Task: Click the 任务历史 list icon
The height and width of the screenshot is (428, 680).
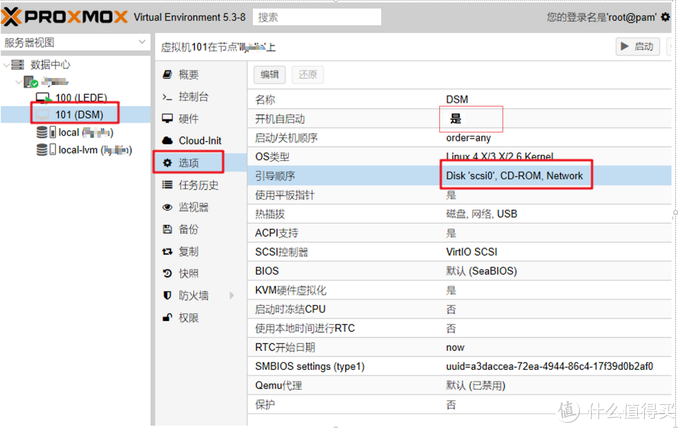Action: pos(167,185)
